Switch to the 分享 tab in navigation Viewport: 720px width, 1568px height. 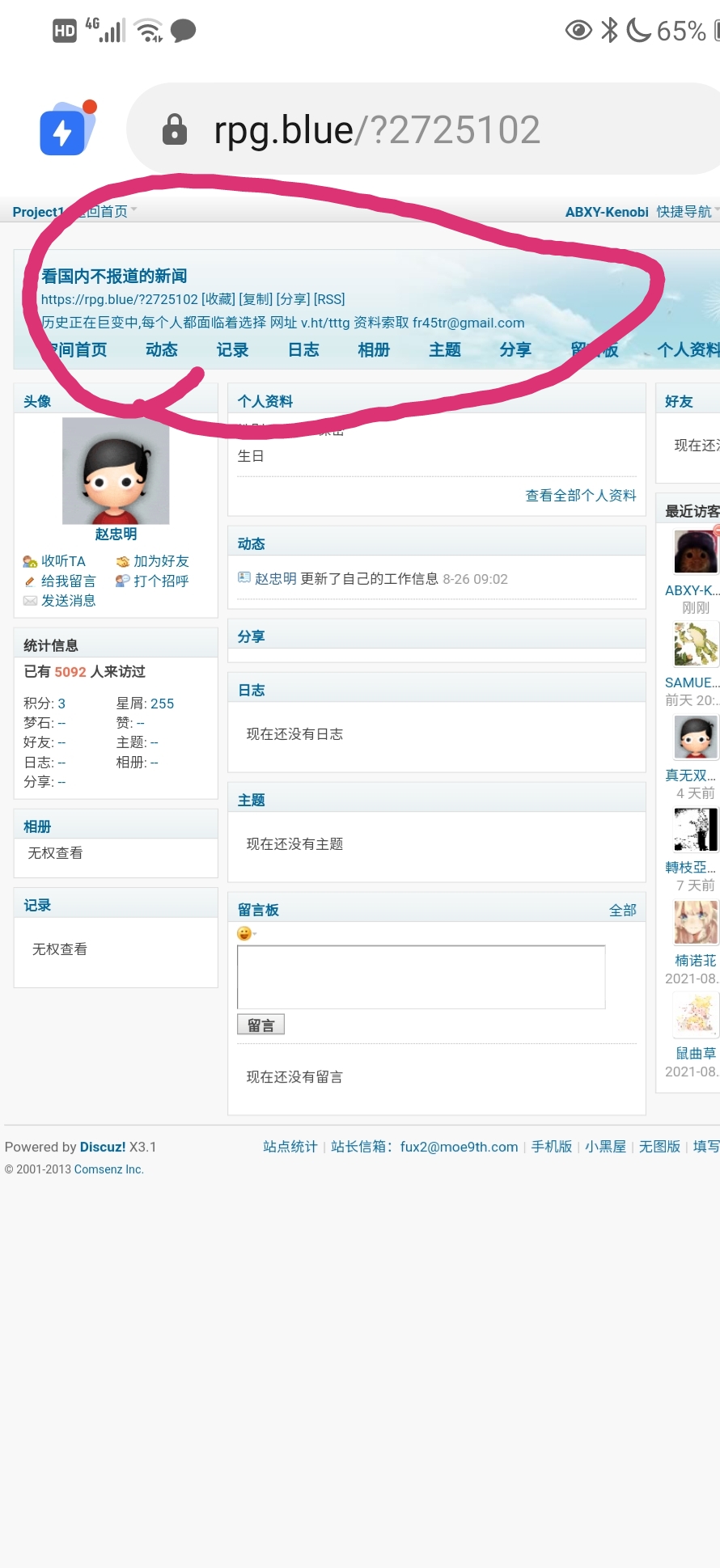pos(515,350)
